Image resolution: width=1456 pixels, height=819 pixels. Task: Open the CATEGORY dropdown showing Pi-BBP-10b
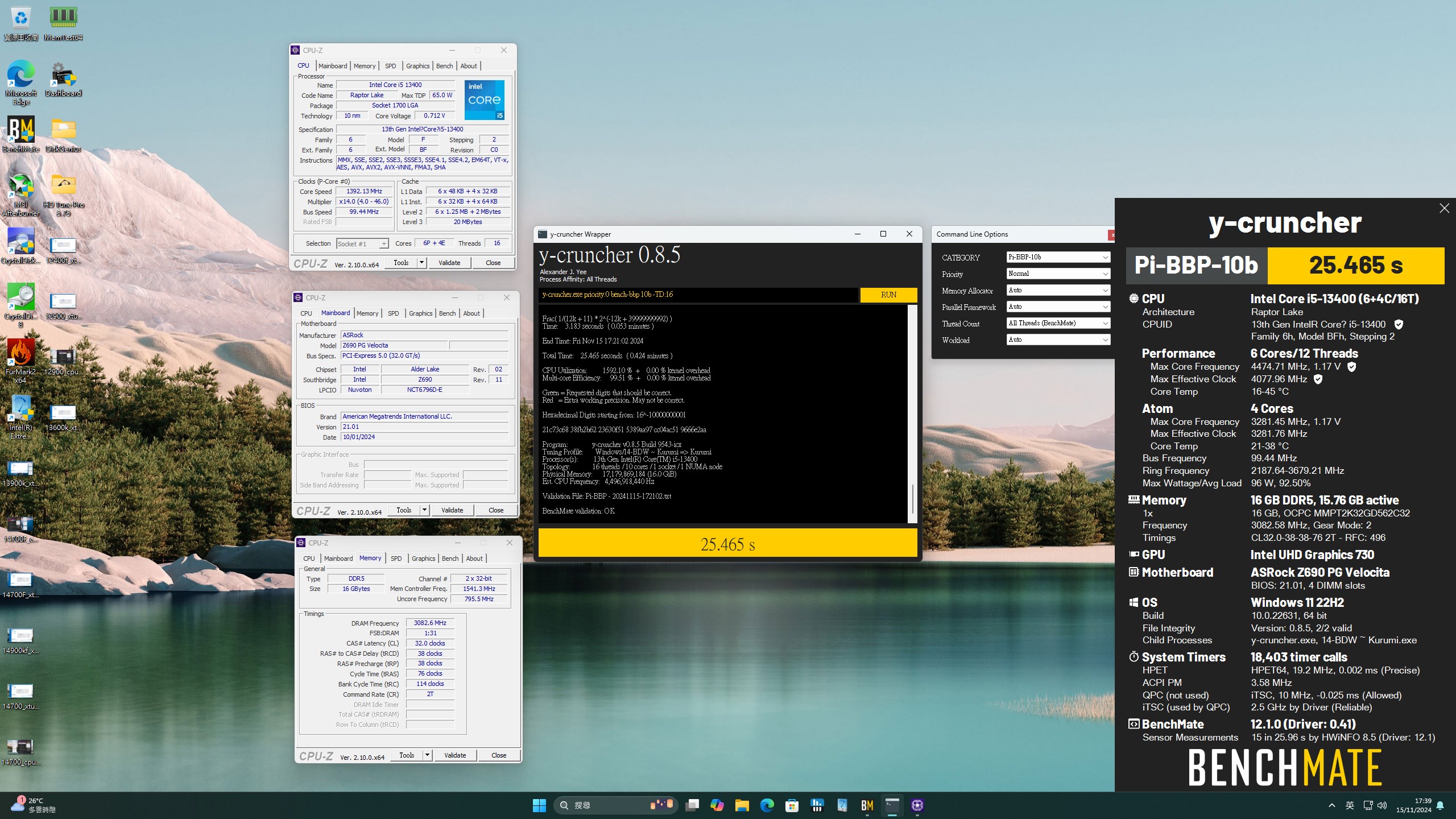tap(1058, 257)
